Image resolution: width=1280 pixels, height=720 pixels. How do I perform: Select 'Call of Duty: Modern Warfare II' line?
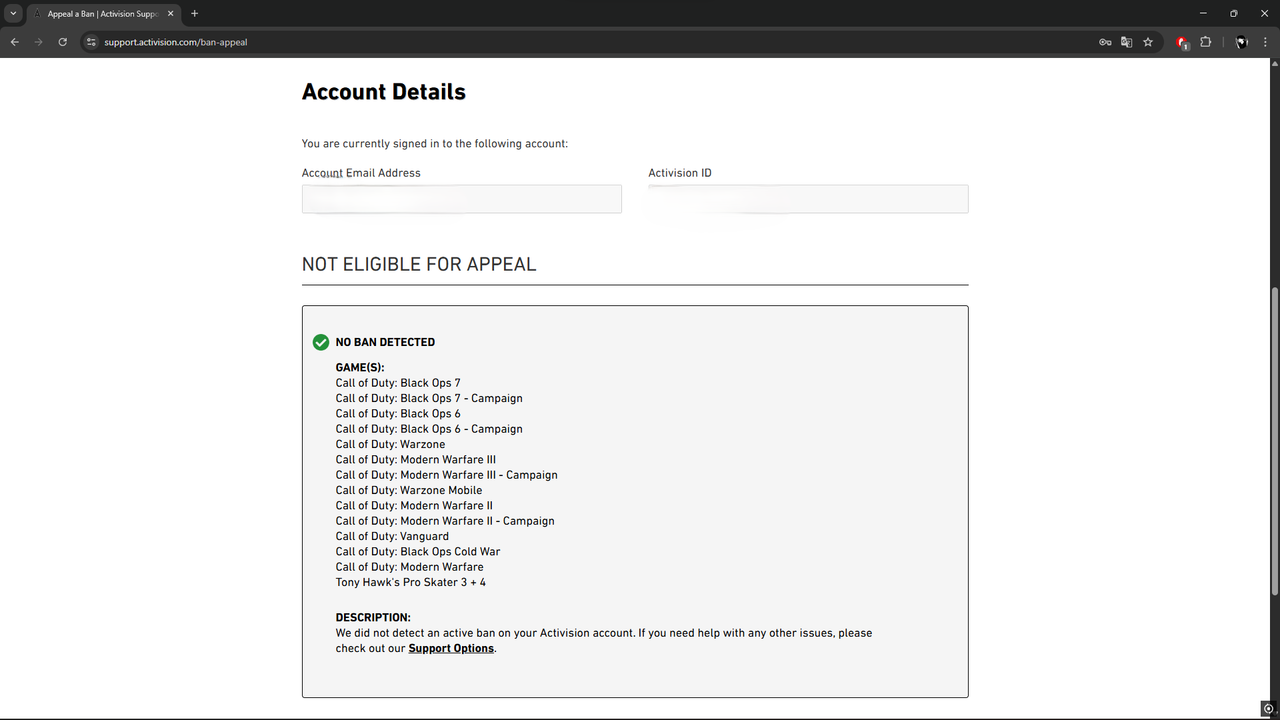[x=414, y=506]
